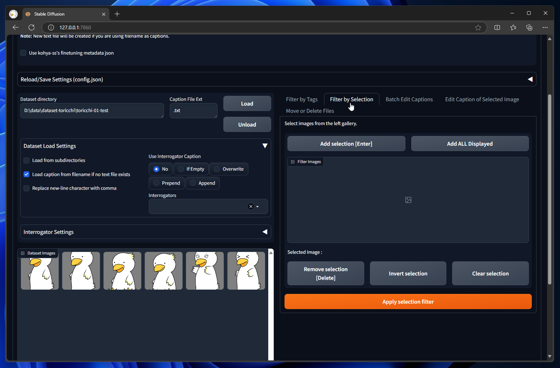Select the sixth duck thumbnail in Dataset Images
Screen dimensions: 560x368
[246, 270]
